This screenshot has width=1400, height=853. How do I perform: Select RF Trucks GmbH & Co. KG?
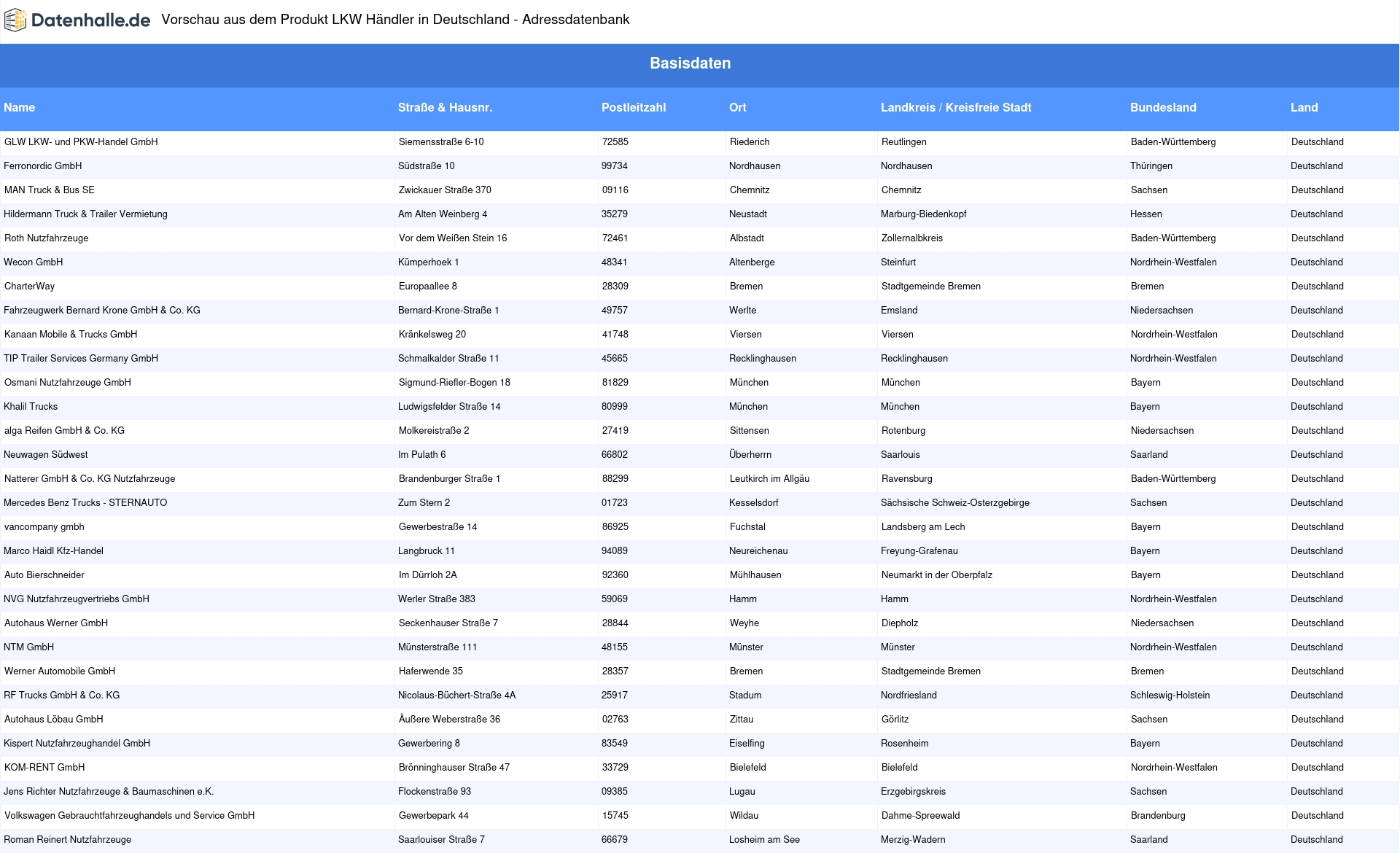(62, 696)
